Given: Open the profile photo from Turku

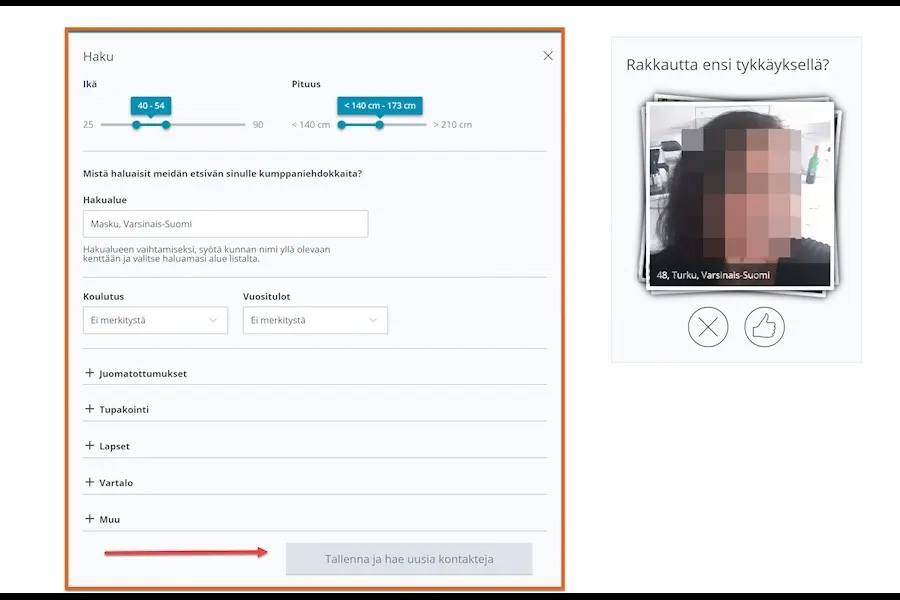Looking at the screenshot, I should click(x=740, y=194).
